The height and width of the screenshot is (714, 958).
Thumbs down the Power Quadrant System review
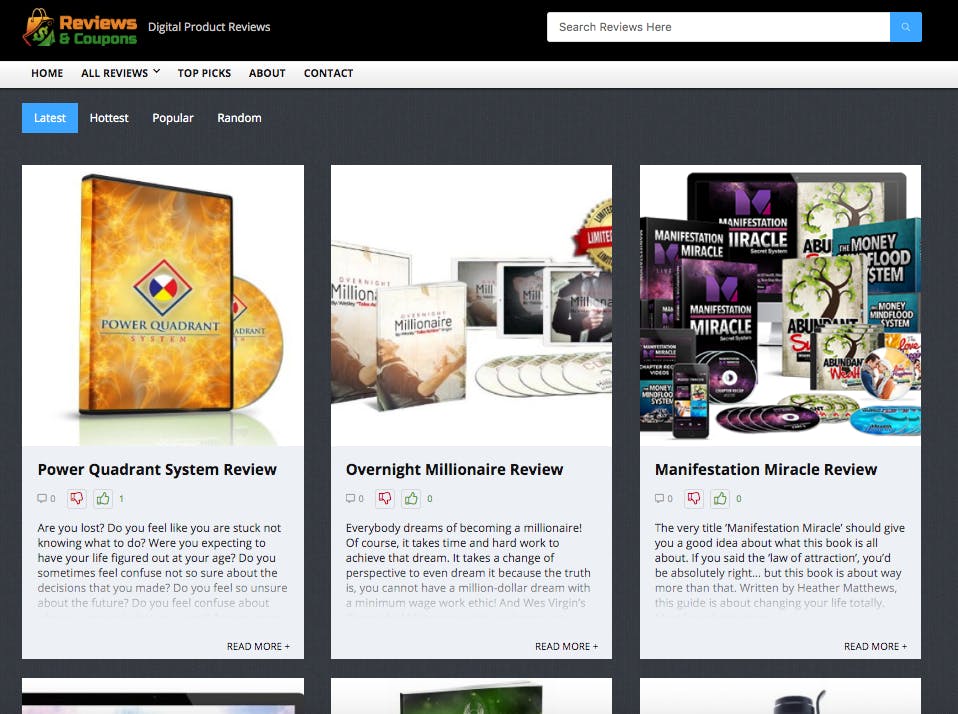pyautogui.click(x=77, y=498)
